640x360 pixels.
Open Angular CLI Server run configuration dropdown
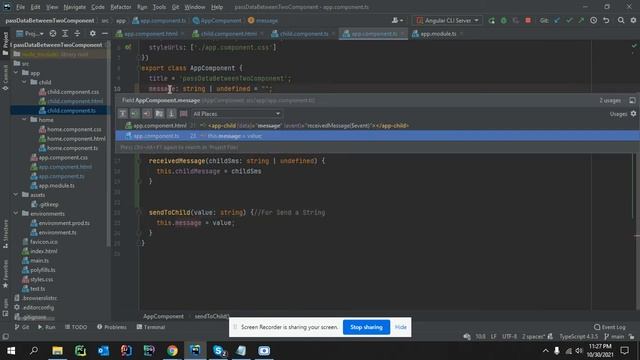447,20
